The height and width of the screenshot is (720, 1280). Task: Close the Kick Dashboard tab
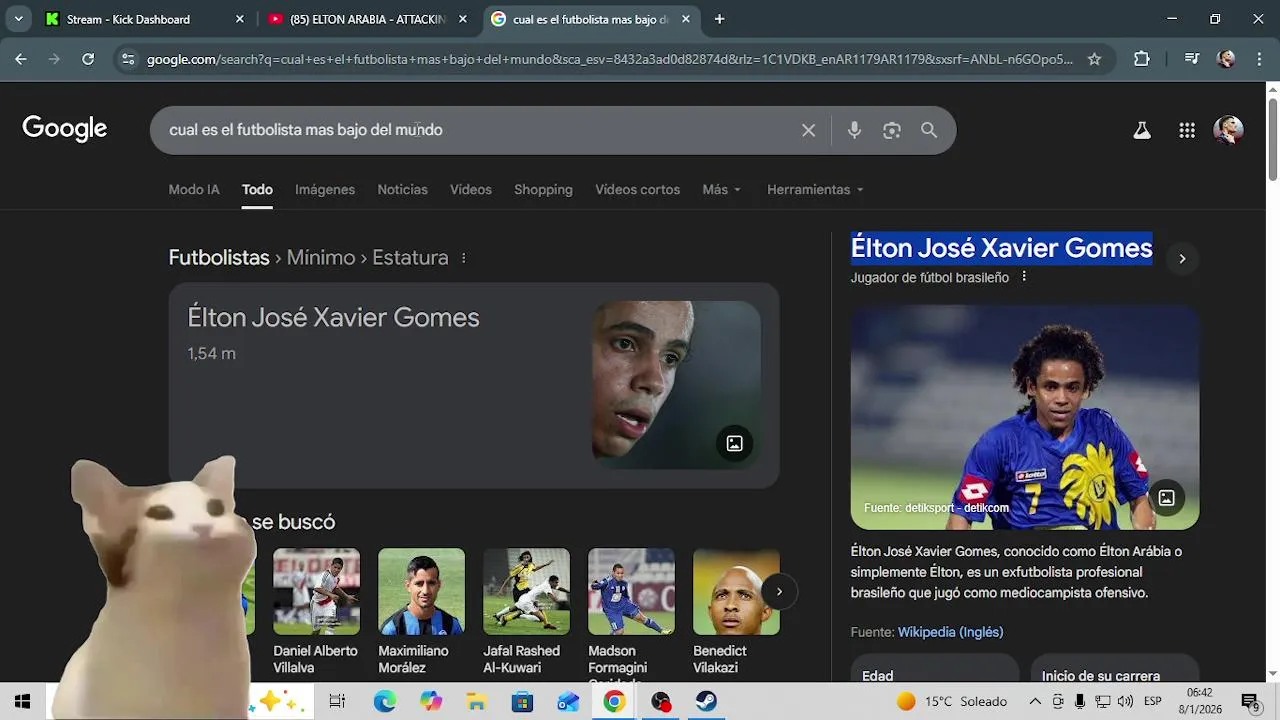[239, 19]
